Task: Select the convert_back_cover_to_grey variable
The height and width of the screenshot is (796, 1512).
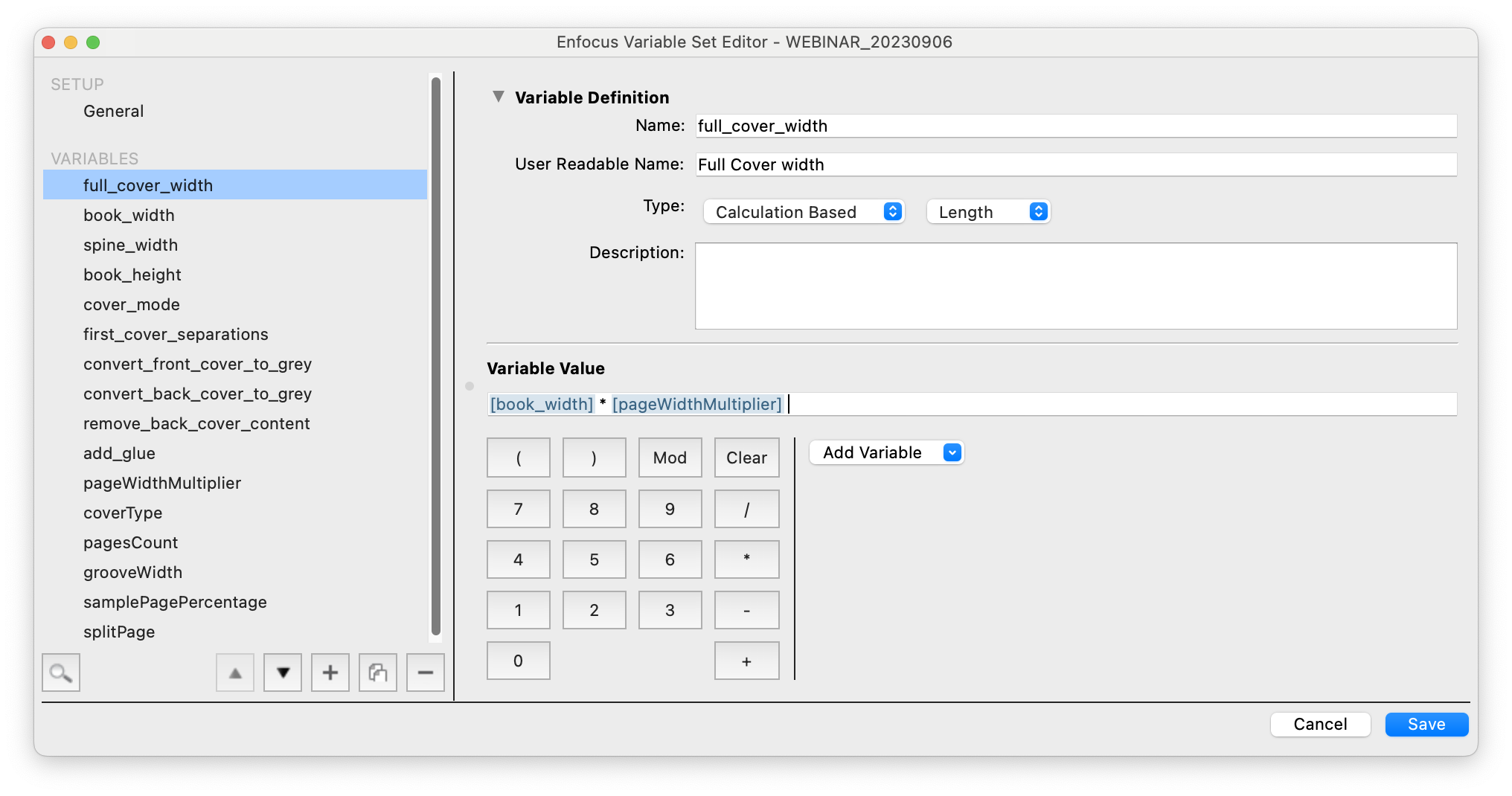Action: 235,394
